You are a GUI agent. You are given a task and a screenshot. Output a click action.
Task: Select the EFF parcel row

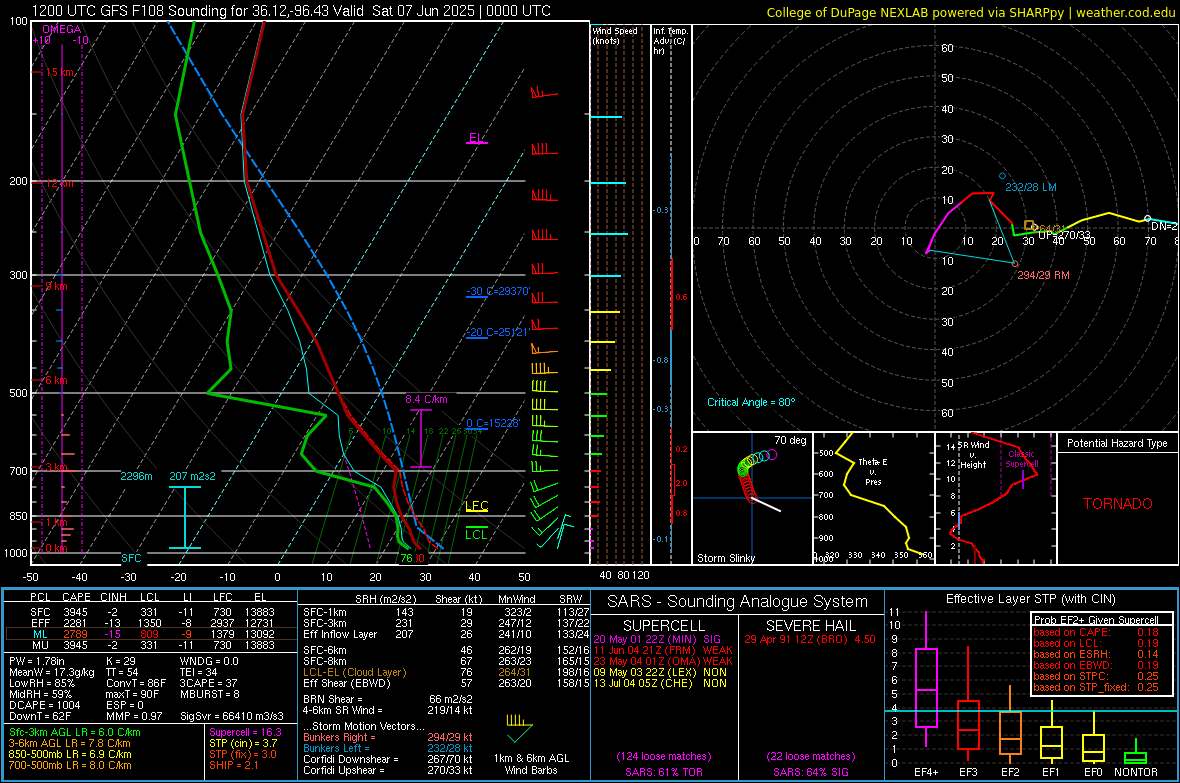151,623
